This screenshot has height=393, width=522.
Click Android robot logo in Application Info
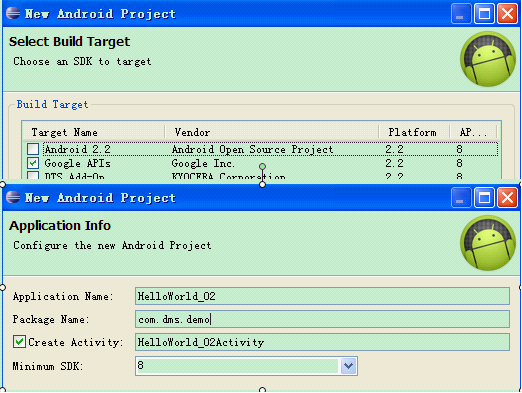488,243
